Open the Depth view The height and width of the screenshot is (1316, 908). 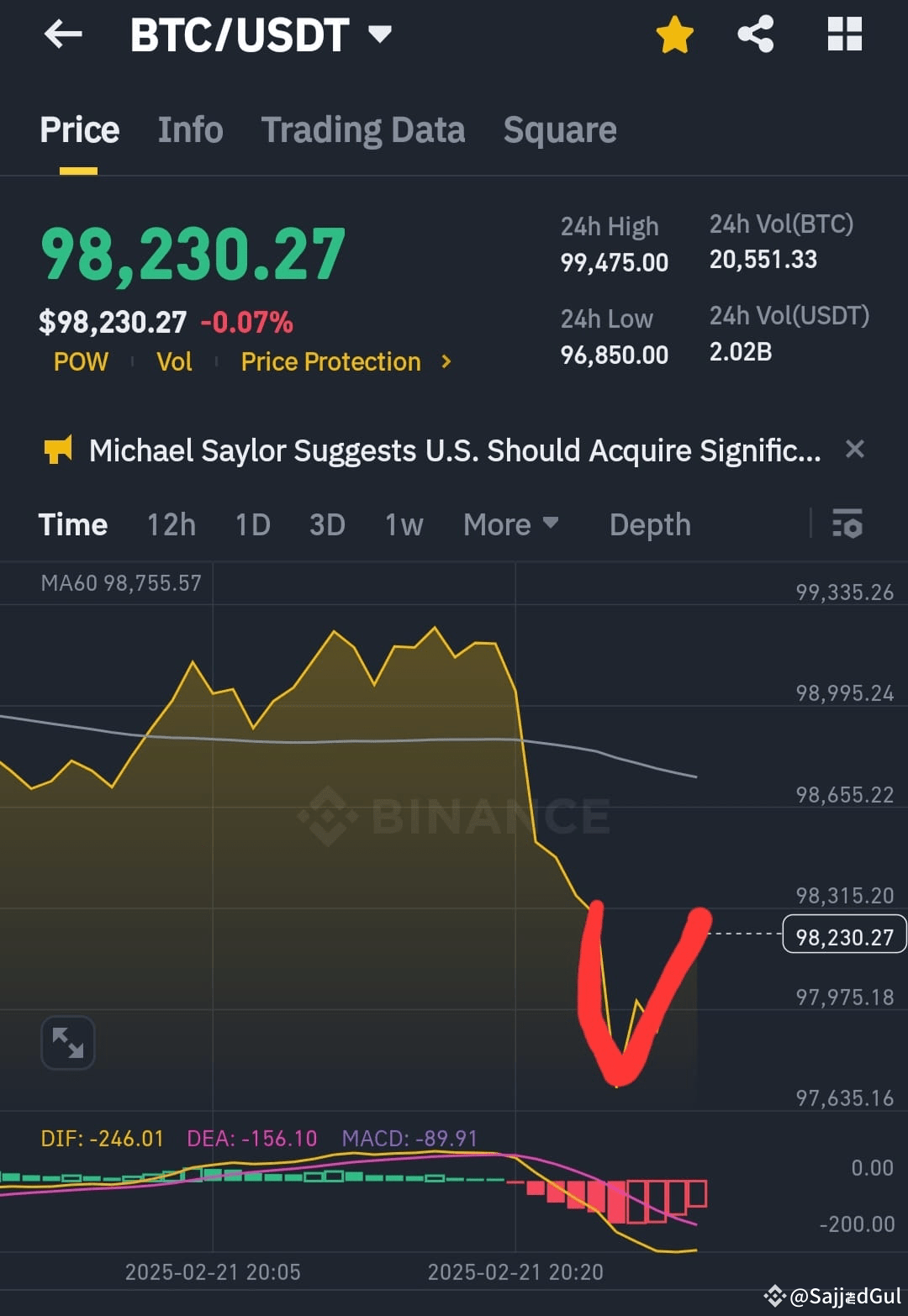tap(649, 524)
